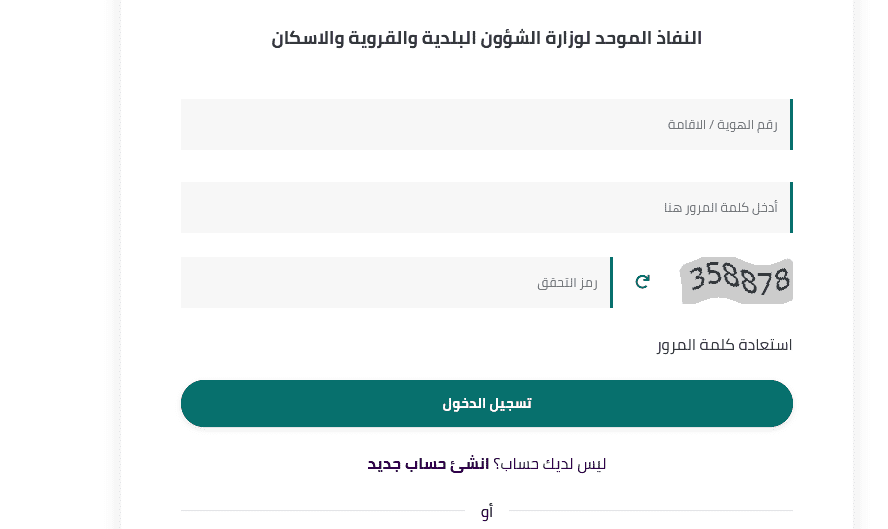This screenshot has width=888, height=529.
Task: Focus the أدخل كلمة المرور هنا field
Action: (x=486, y=207)
